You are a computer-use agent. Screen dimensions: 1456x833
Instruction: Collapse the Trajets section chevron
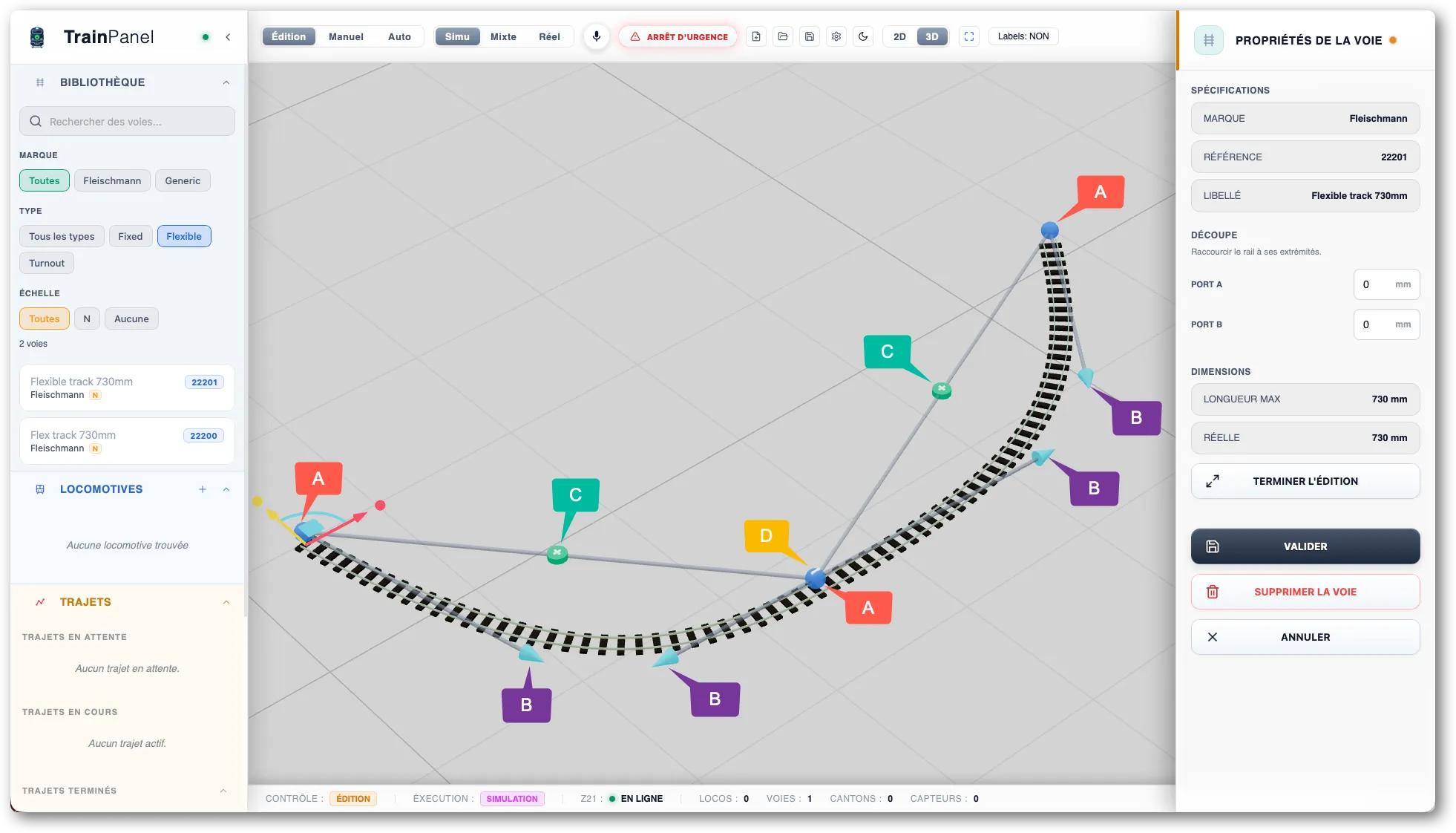coord(226,602)
